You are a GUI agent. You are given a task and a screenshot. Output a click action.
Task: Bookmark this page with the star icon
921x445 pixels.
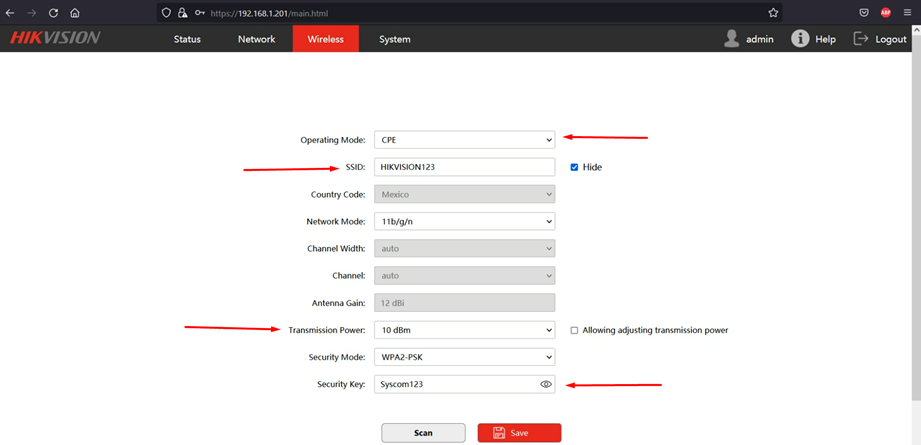(773, 12)
